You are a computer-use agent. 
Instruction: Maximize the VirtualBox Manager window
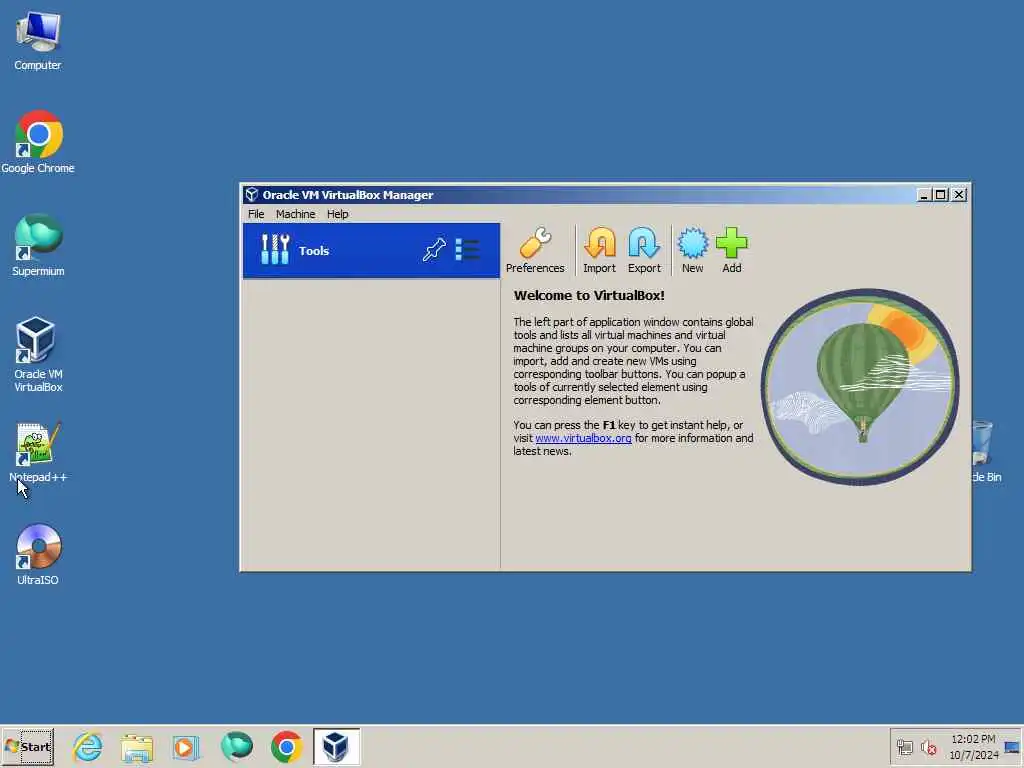940,195
